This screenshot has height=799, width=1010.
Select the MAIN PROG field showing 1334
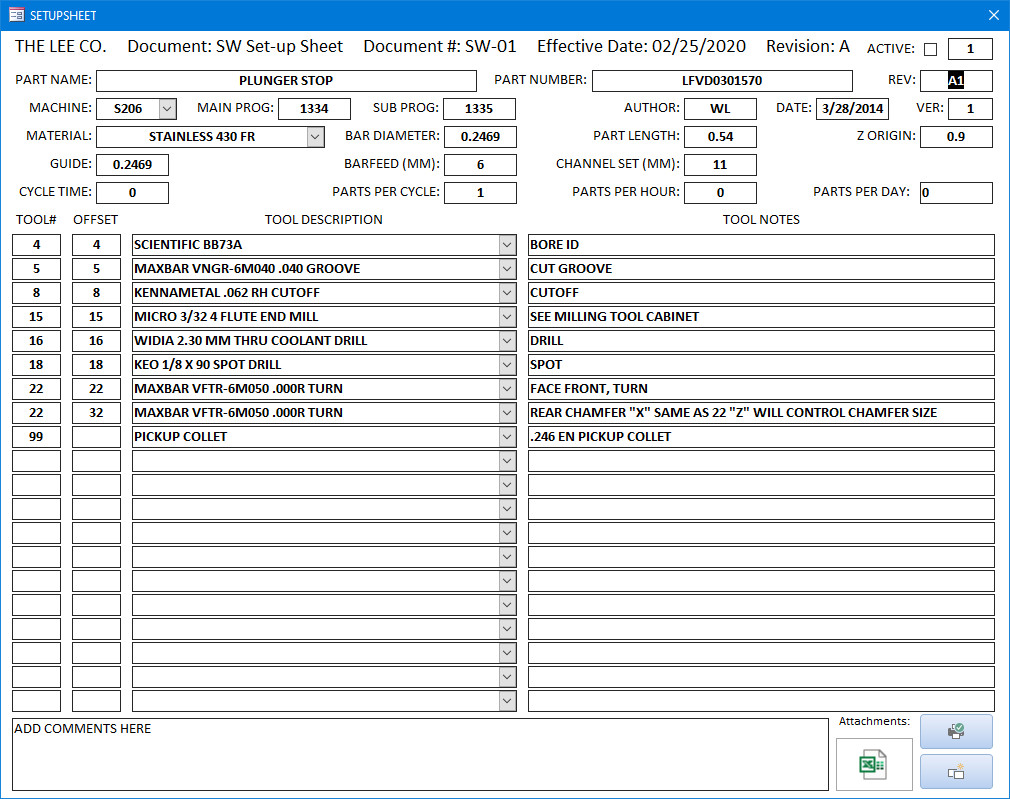(314, 109)
